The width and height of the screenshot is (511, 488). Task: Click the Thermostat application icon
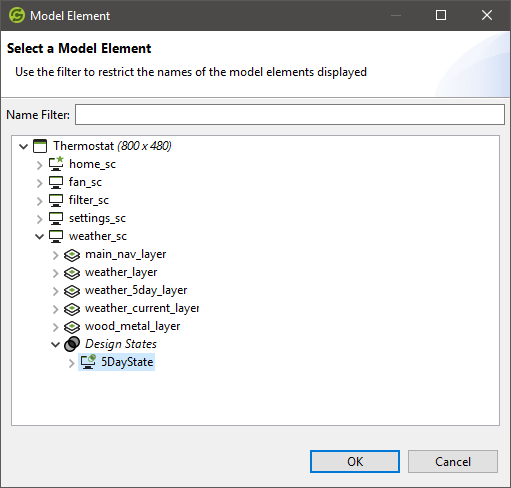tap(40, 146)
